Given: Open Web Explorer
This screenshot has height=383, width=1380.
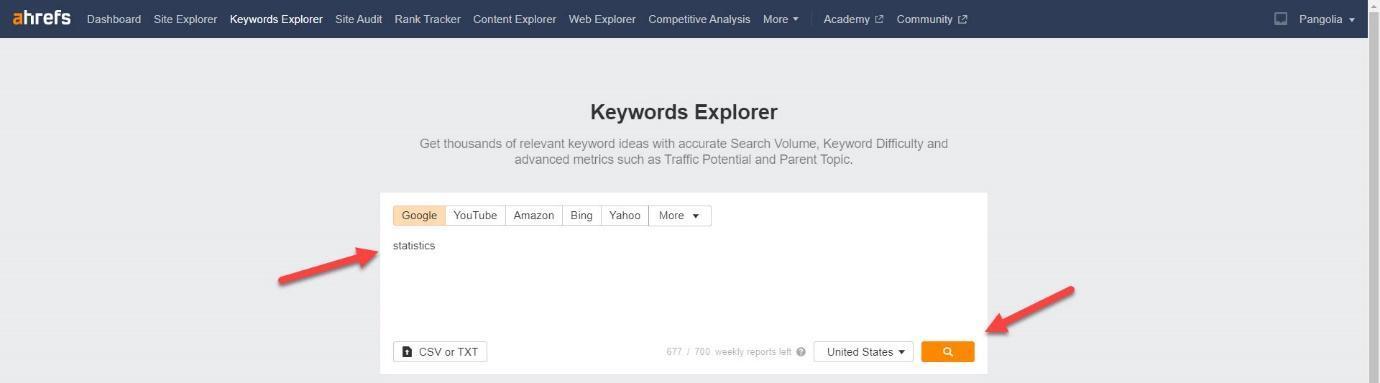Looking at the screenshot, I should (602, 19).
